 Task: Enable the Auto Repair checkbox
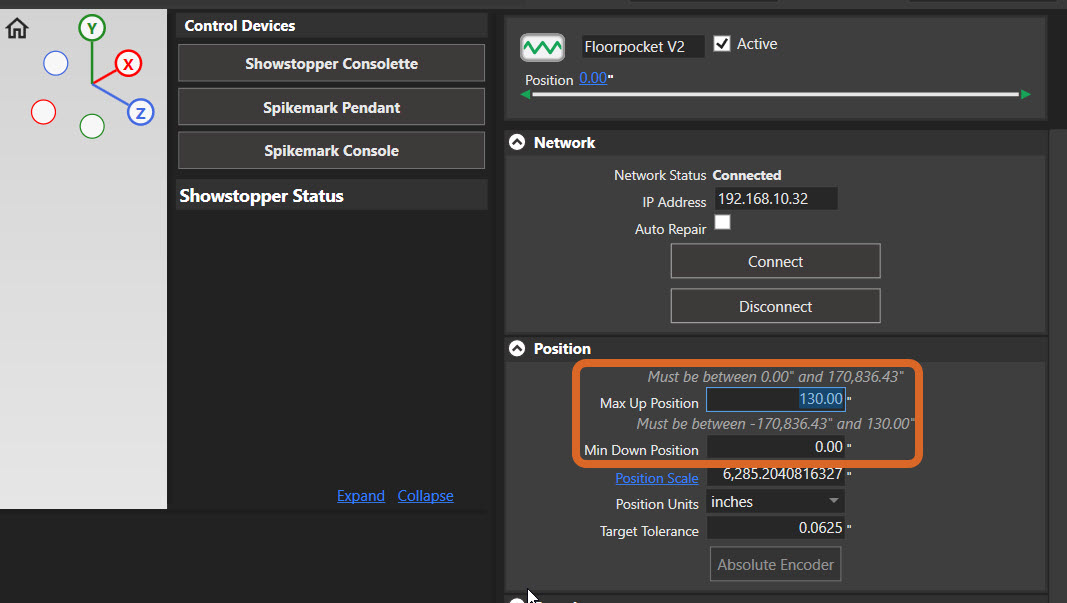tap(722, 223)
